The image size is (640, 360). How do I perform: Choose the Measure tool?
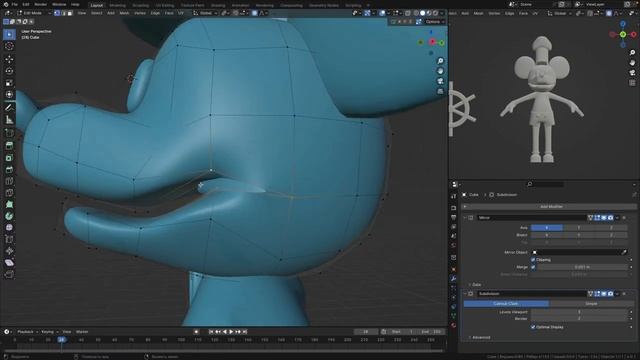point(9,120)
